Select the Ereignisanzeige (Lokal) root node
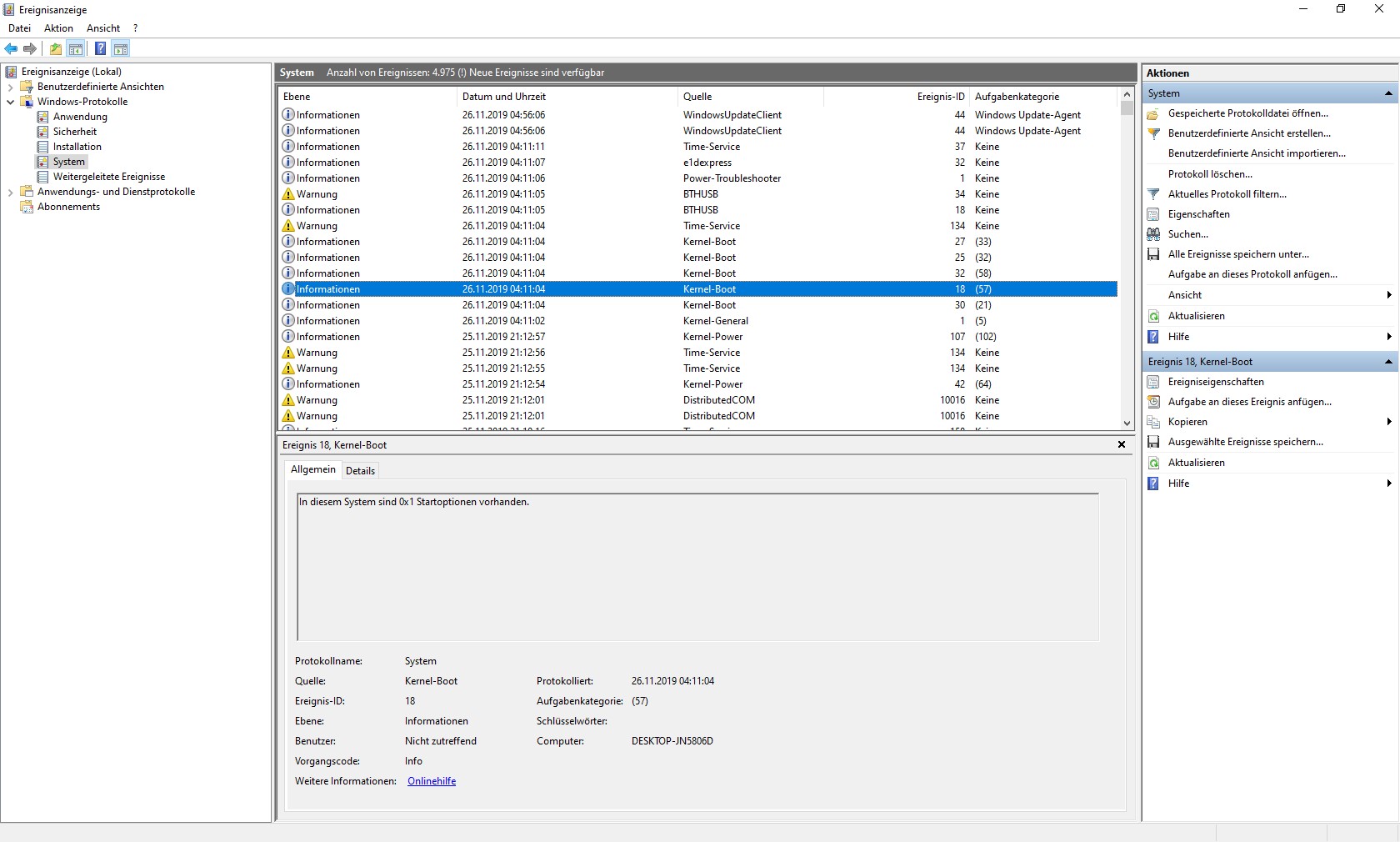The height and width of the screenshot is (842, 1400). point(72,72)
